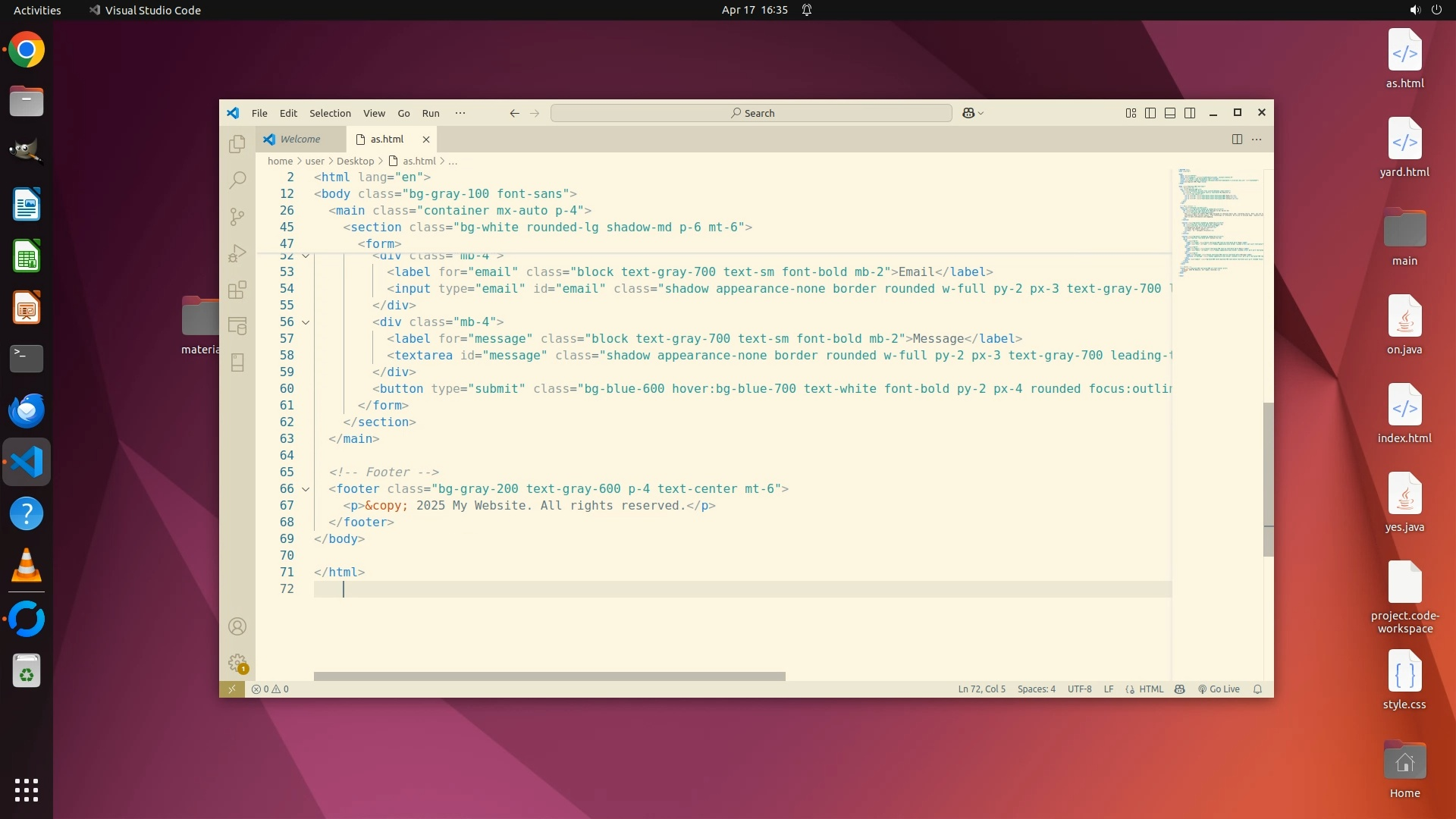Click the HTML language mode indicator
The image size is (1456, 819).
[1150, 689]
